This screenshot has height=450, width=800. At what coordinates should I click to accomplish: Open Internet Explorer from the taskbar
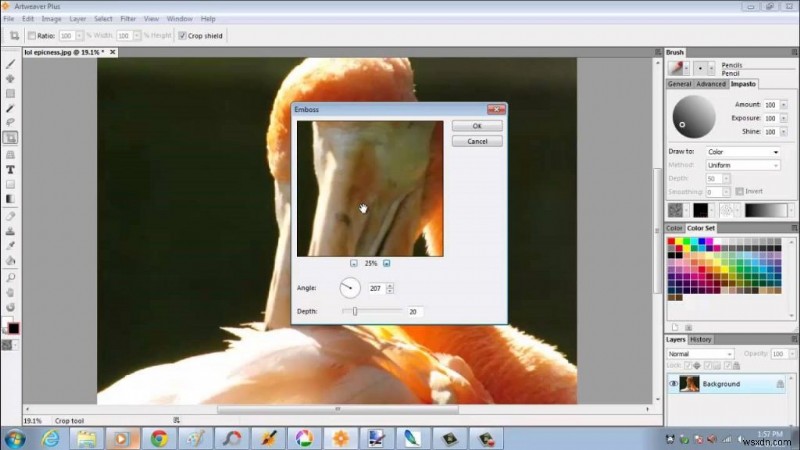pos(50,438)
